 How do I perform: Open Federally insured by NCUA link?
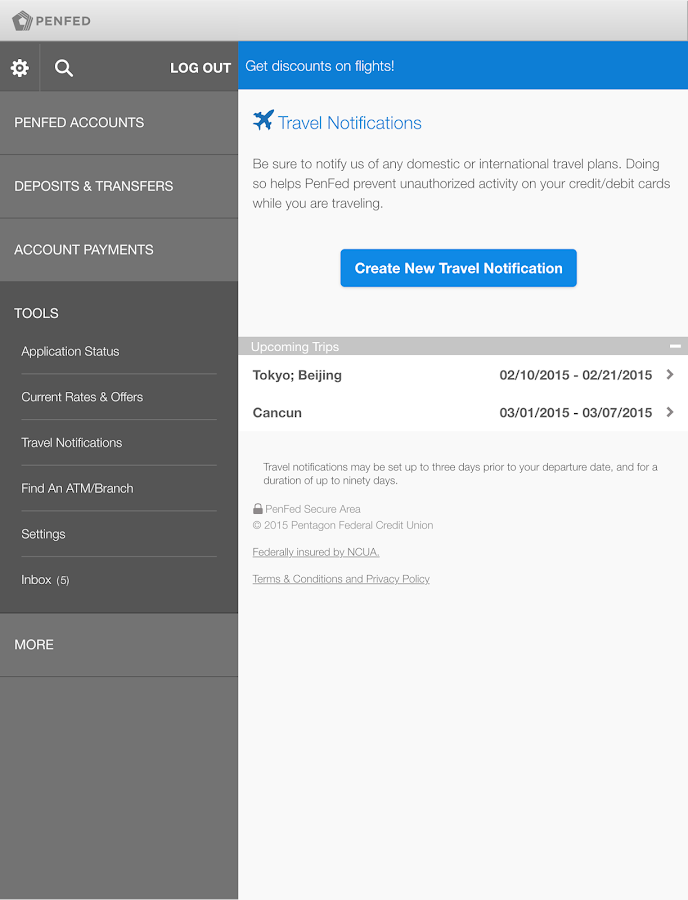tap(316, 552)
